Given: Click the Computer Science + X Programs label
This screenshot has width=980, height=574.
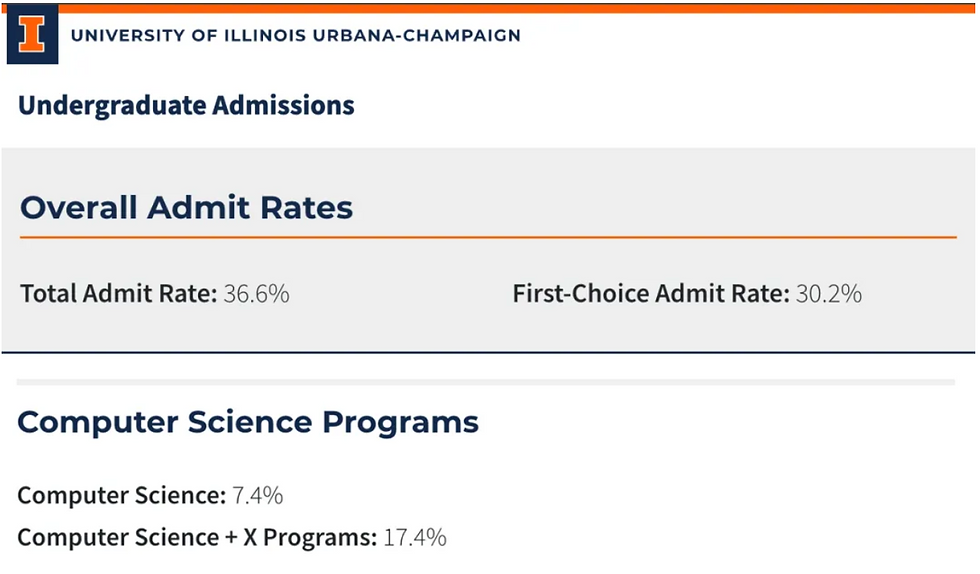Looking at the screenshot, I should point(198,537).
